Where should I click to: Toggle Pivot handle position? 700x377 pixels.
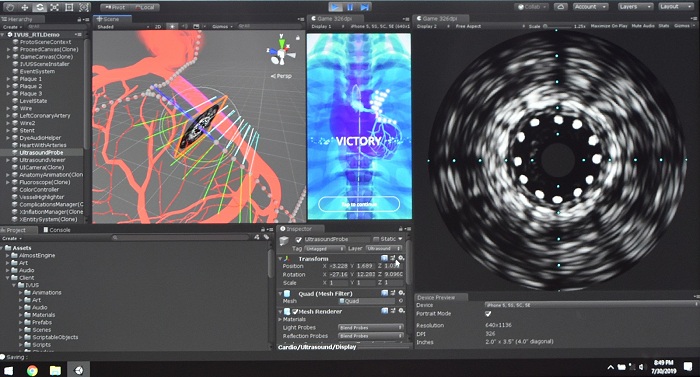coord(115,7)
